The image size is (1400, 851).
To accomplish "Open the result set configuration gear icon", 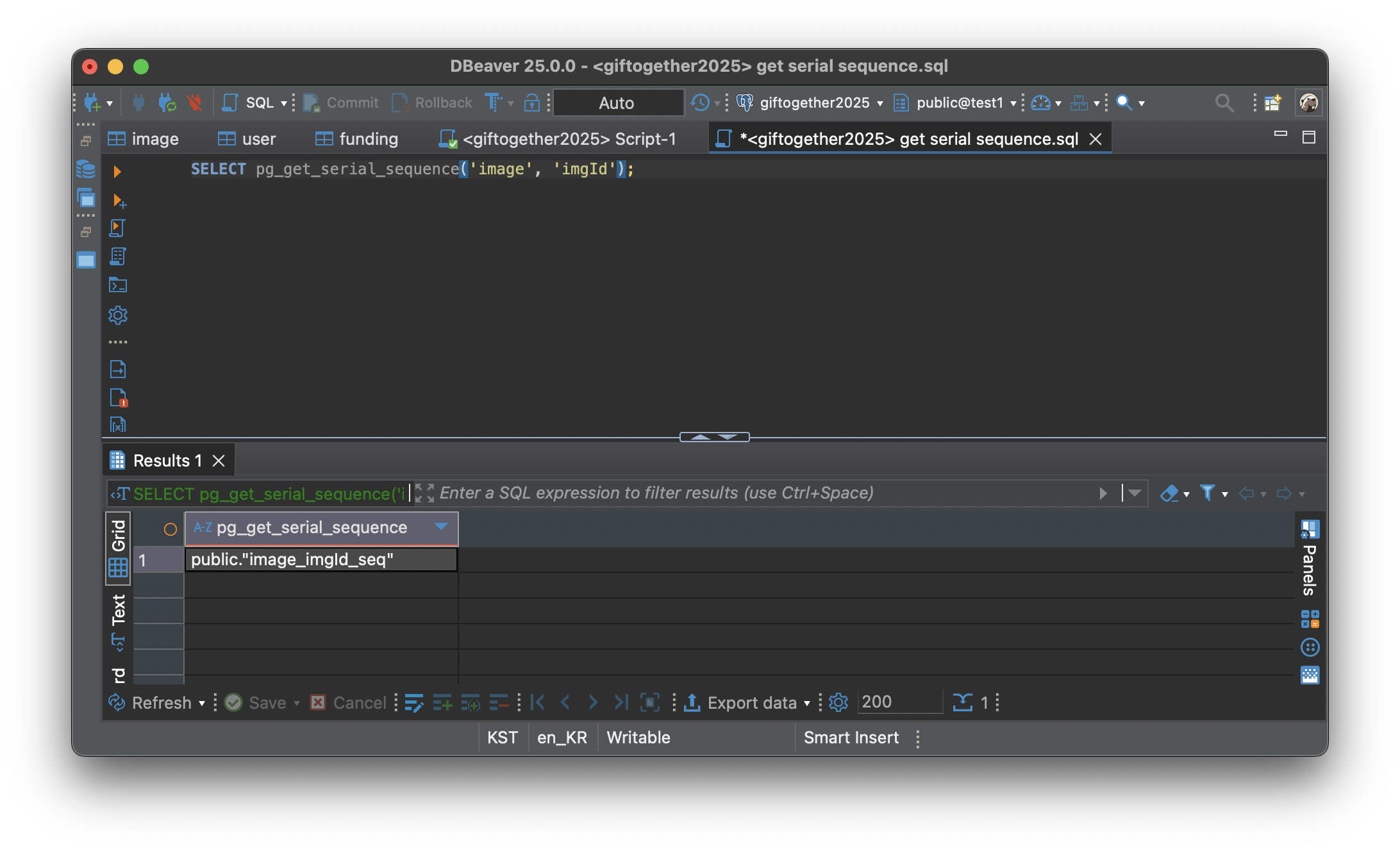I will pos(838,703).
